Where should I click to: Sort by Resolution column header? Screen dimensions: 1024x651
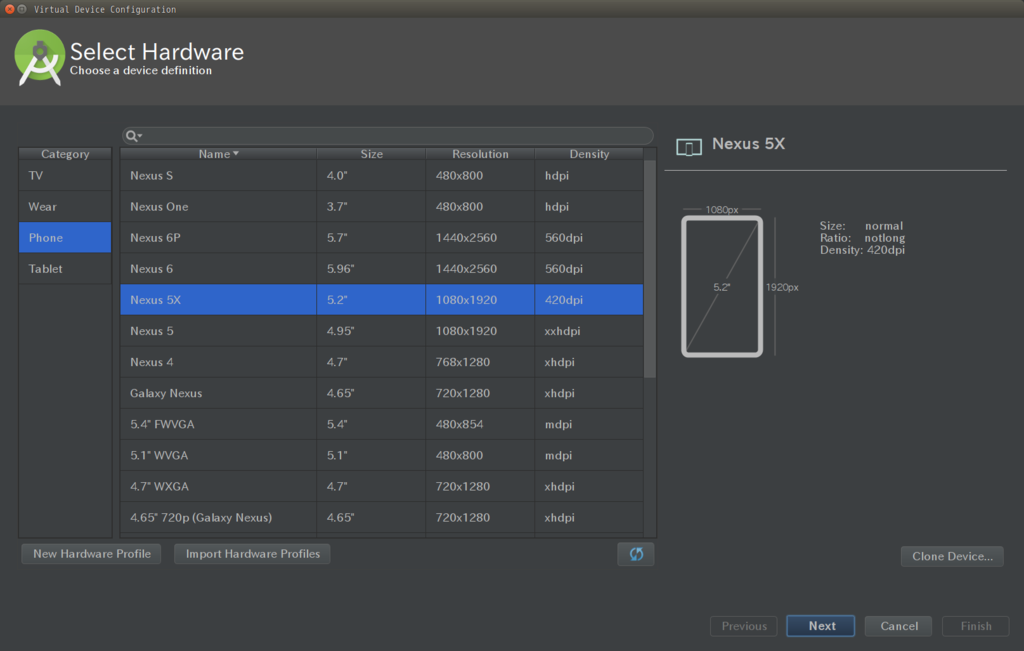[x=480, y=154]
